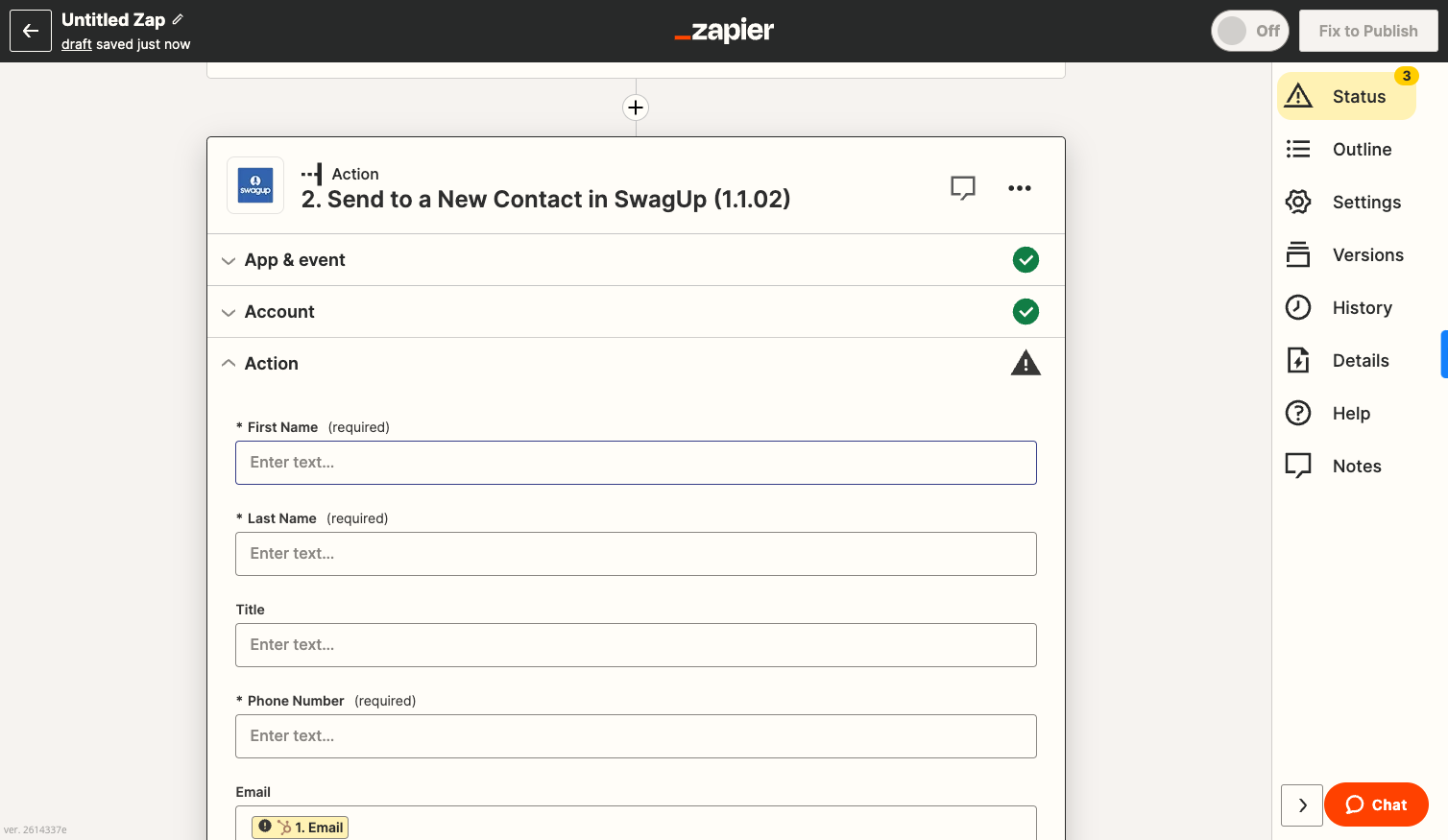Image resolution: width=1448 pixels, height=840 pixels.
Task: Click the Details file icon
Action: (1298, 360)
